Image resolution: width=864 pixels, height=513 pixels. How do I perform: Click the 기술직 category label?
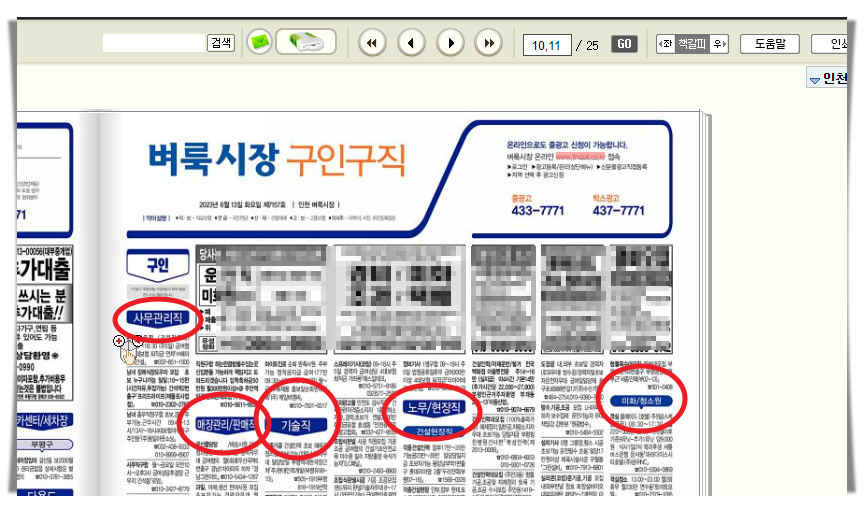[x=296, y=425]
